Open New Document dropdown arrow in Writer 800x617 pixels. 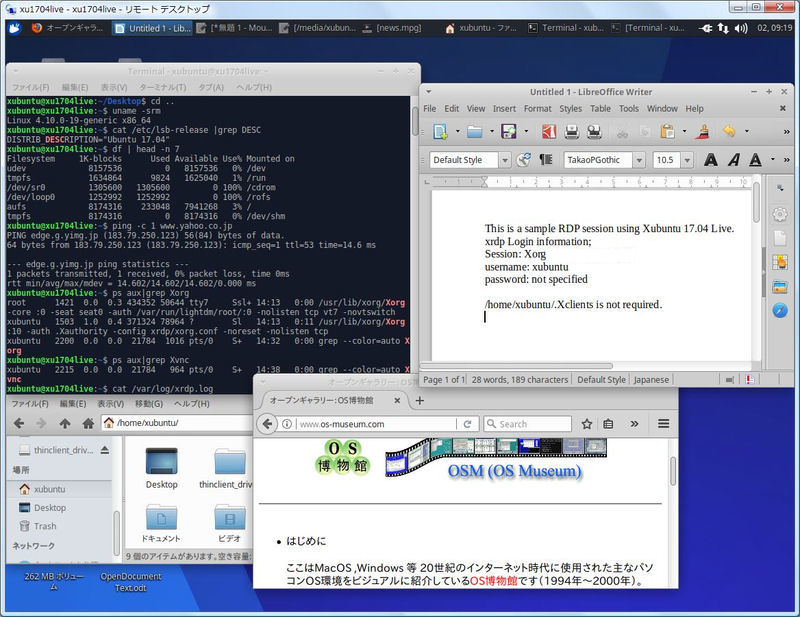coord(457,132)
